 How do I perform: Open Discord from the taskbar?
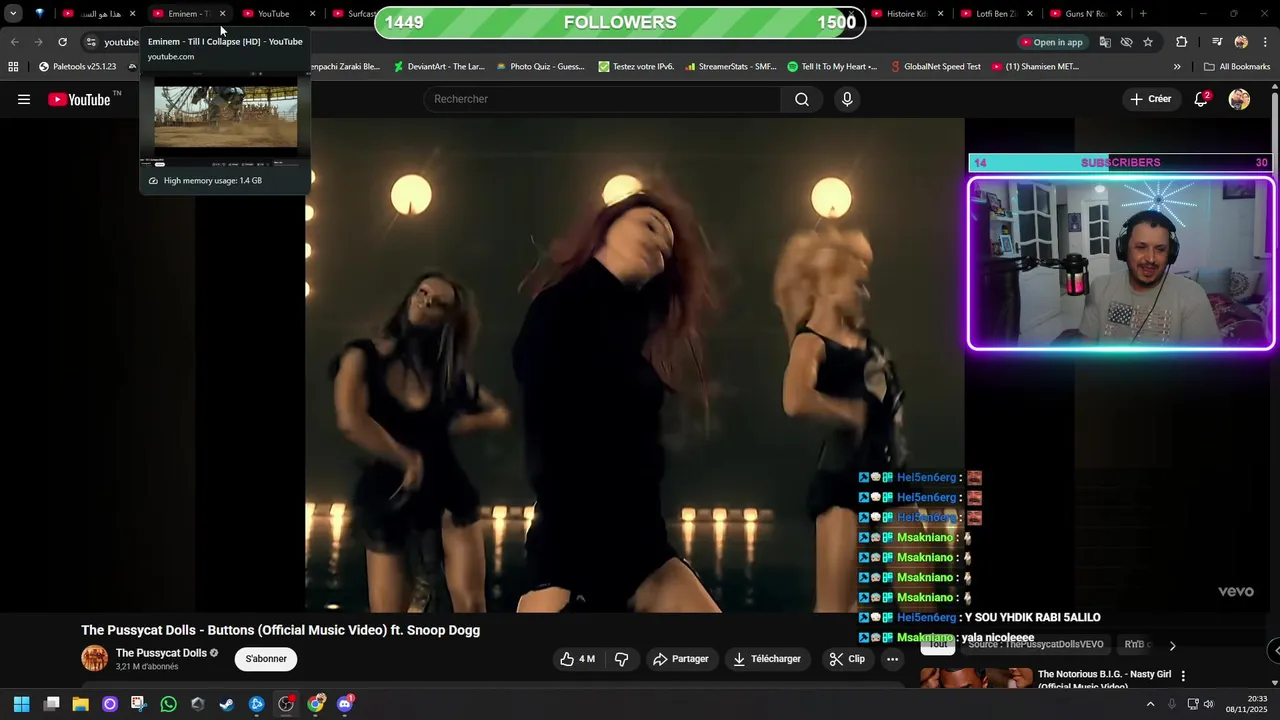(x=345, y=704)
